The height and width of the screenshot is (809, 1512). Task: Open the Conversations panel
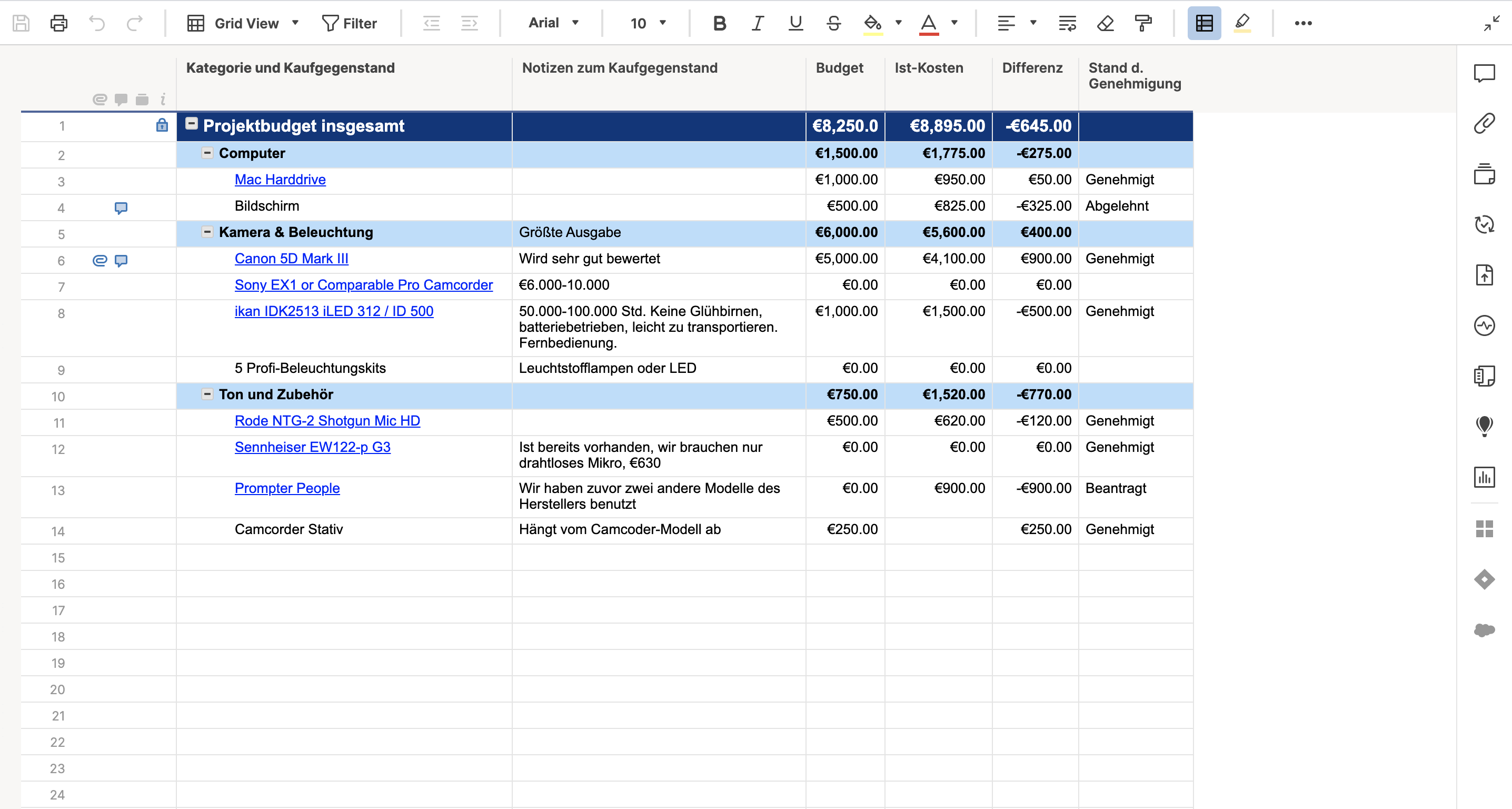[1485, 73]
